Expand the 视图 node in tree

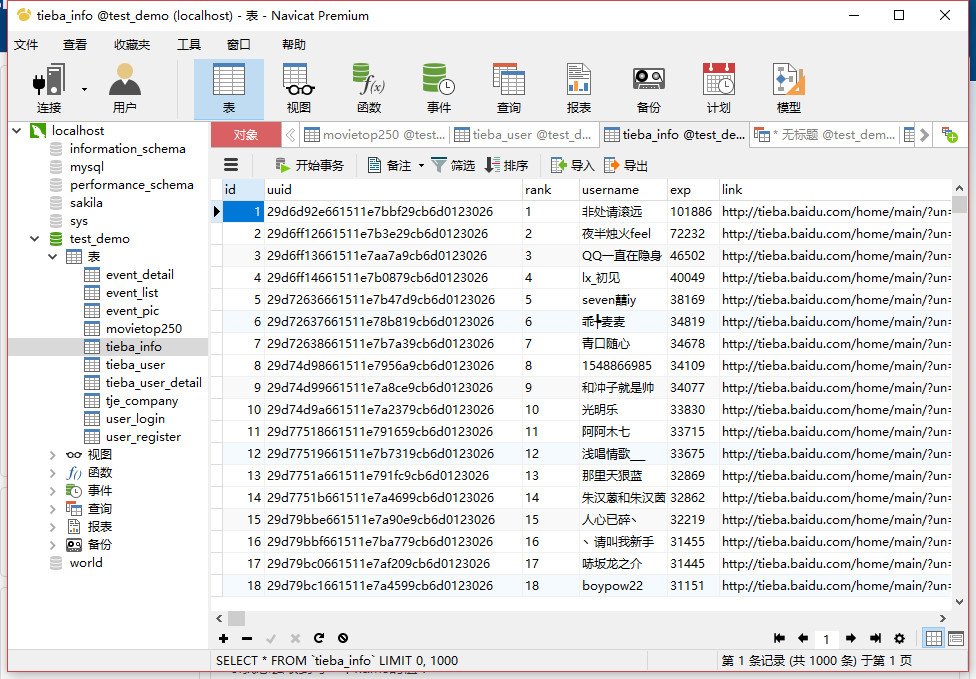pos(53,455)
